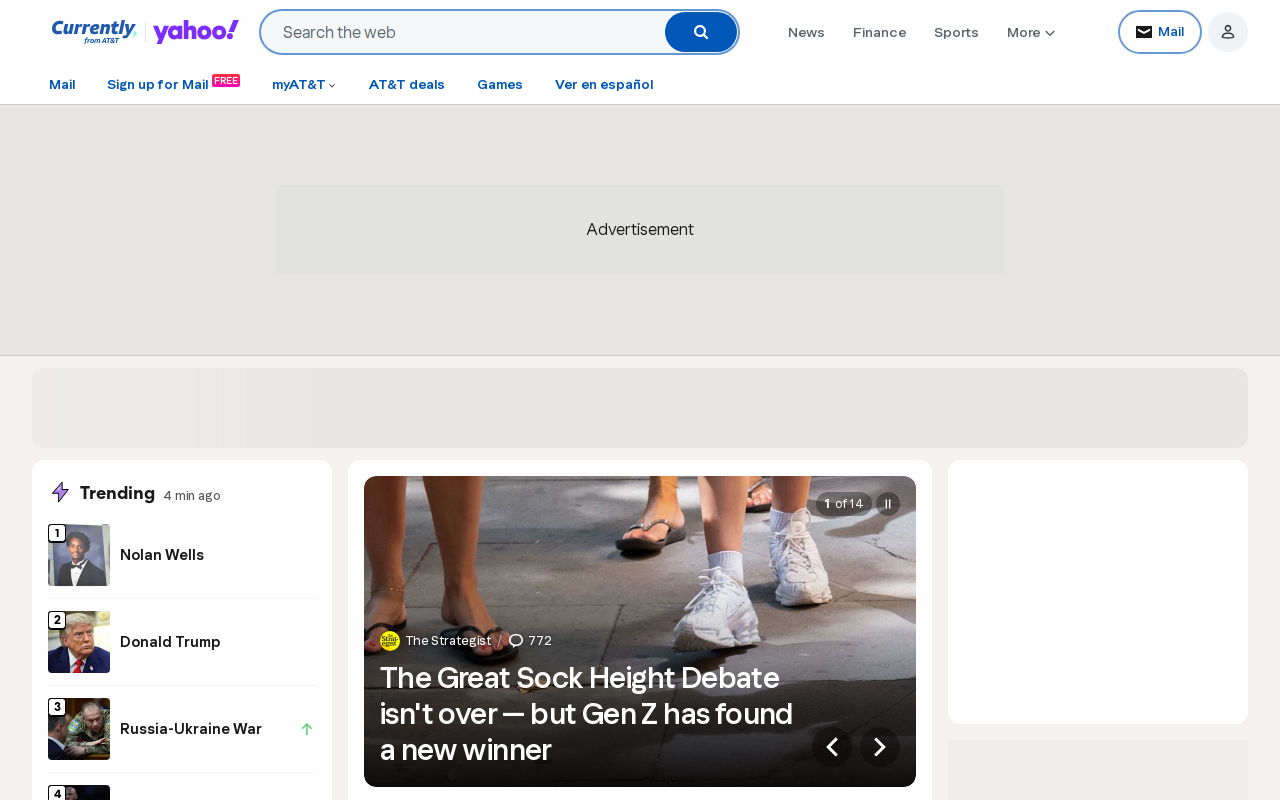Select Russia-Ukraine War trending item

(182, 729)
